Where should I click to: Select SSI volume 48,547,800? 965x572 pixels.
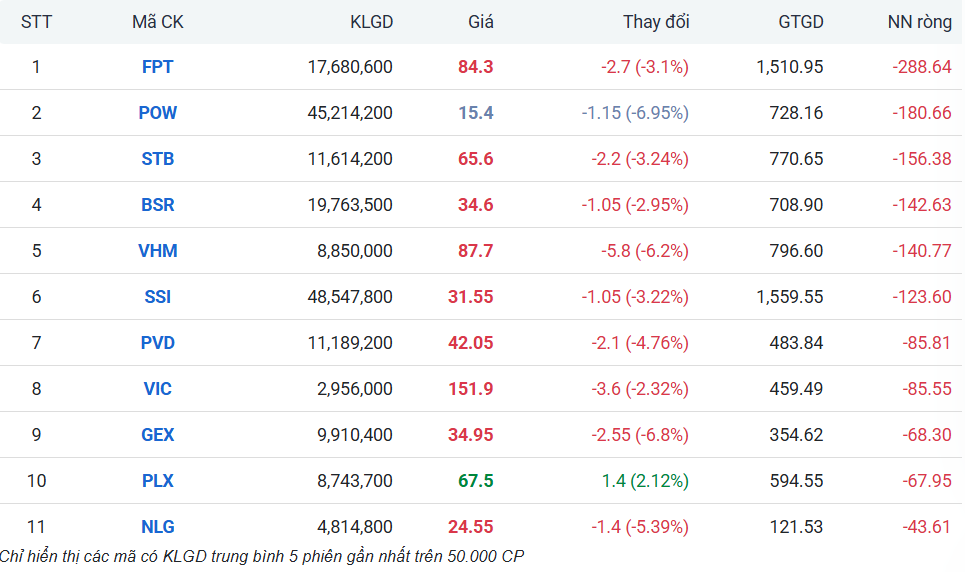pos(350,297)
